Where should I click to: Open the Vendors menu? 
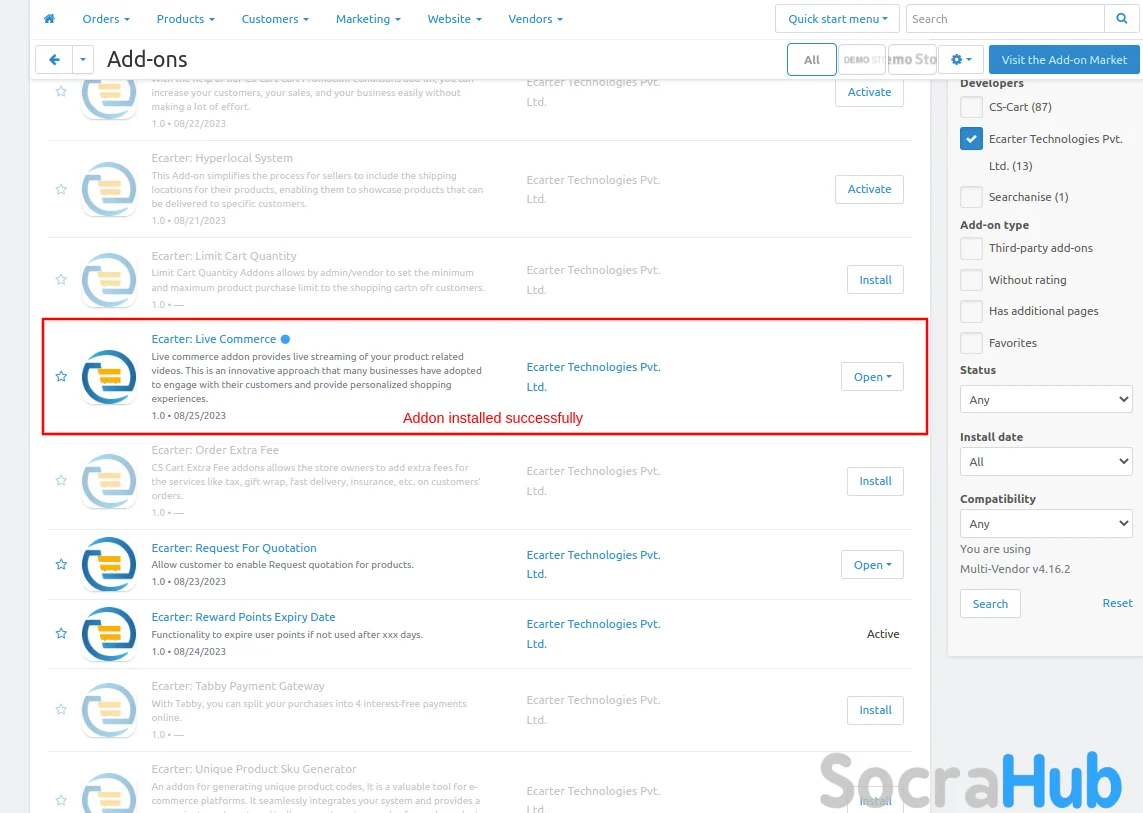click(535, 19)
